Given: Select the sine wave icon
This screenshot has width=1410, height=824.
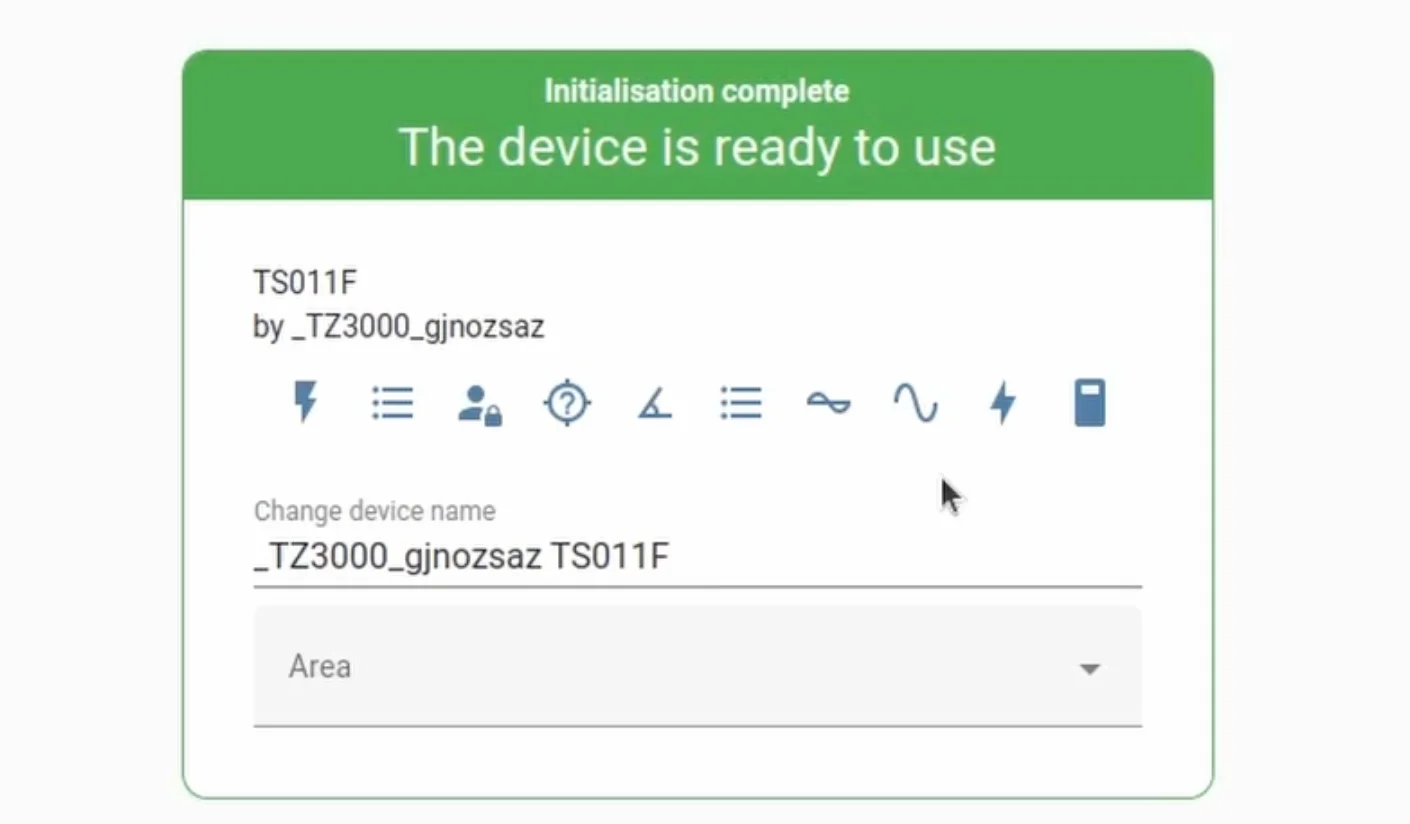Looking at the screenshot, I should click(x=916, y=404).
